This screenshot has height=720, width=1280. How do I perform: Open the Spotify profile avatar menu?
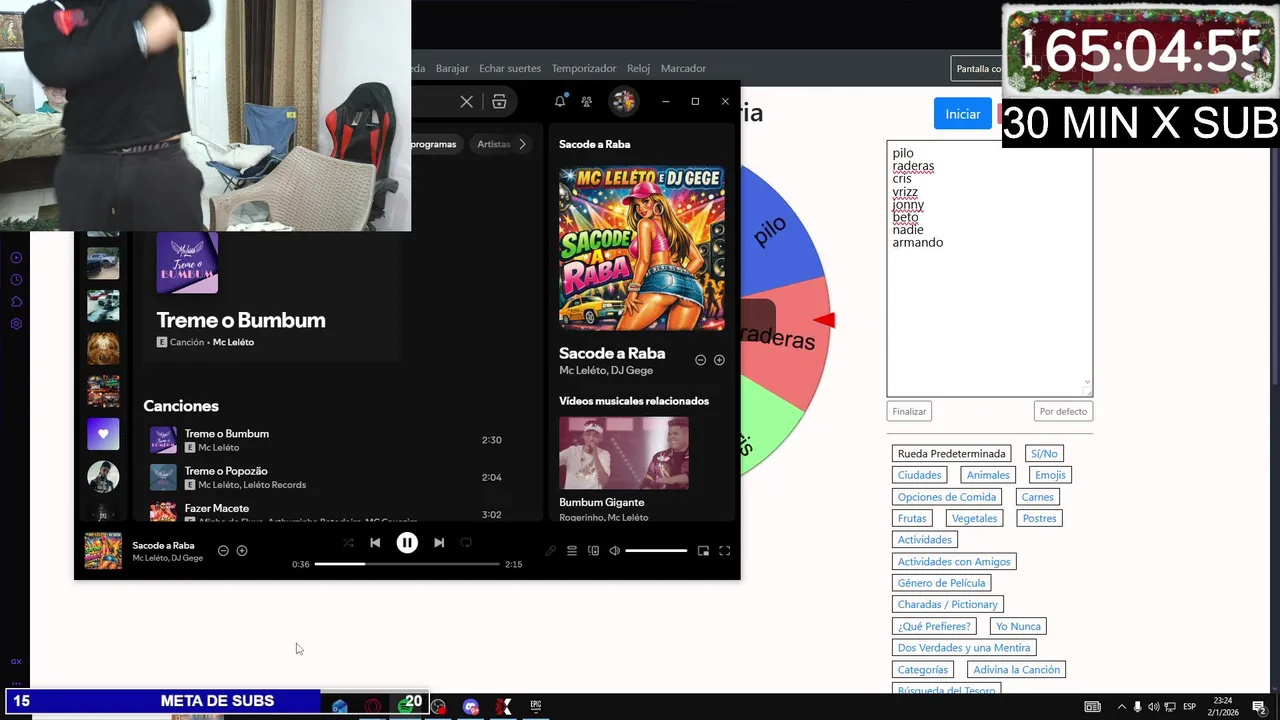623,101
